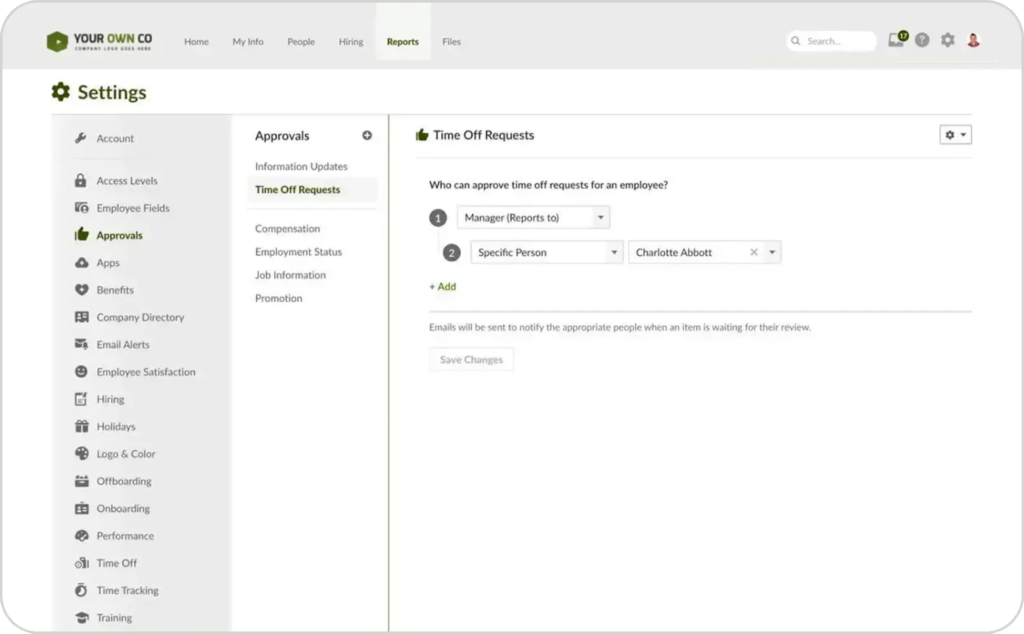Select Information Updates approval type
The height and width of the screenshot is (634, 1024).
[x=301, y=167]
